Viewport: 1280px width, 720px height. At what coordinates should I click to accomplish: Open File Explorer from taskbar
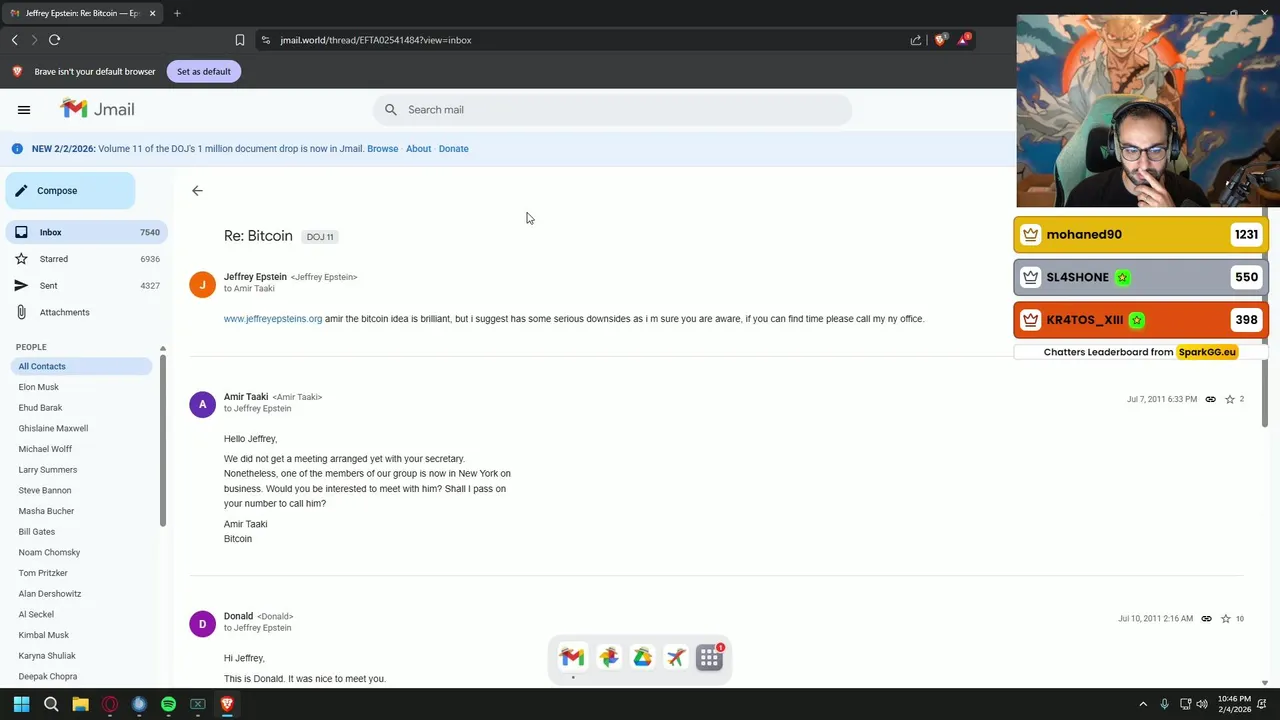click(80, 704)
